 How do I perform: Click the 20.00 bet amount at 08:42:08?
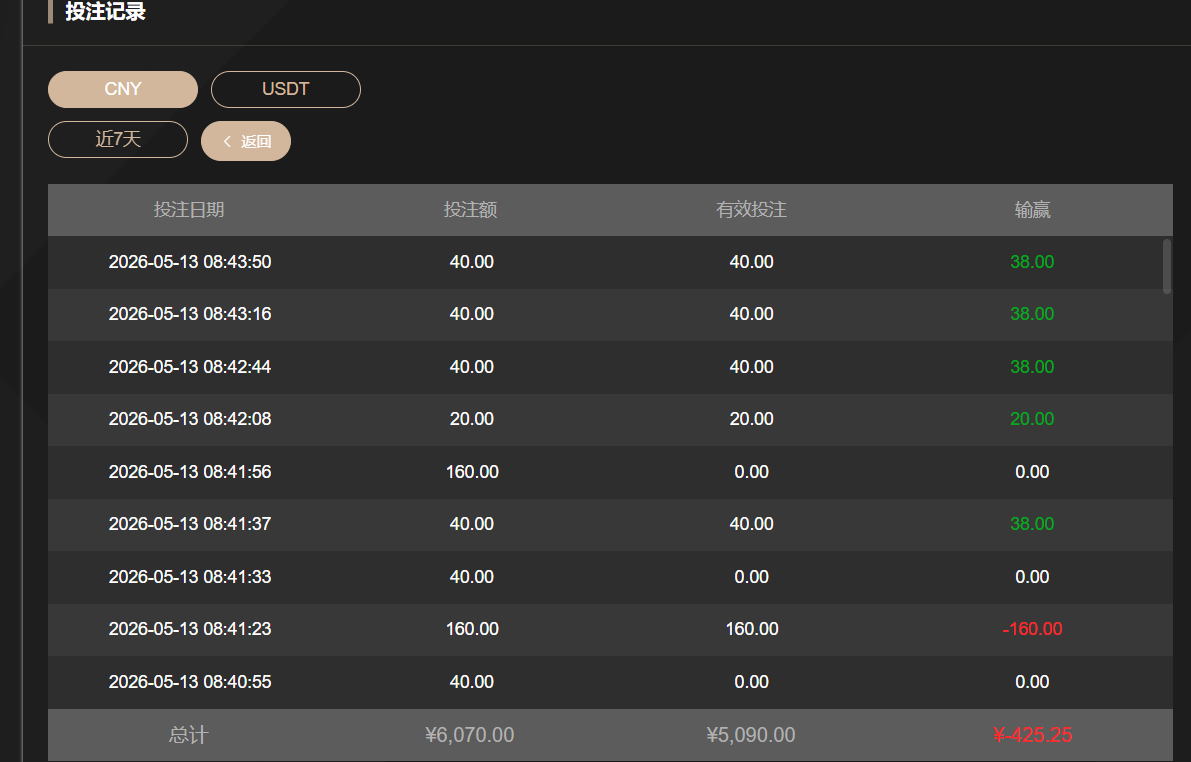tap(472, 419)
